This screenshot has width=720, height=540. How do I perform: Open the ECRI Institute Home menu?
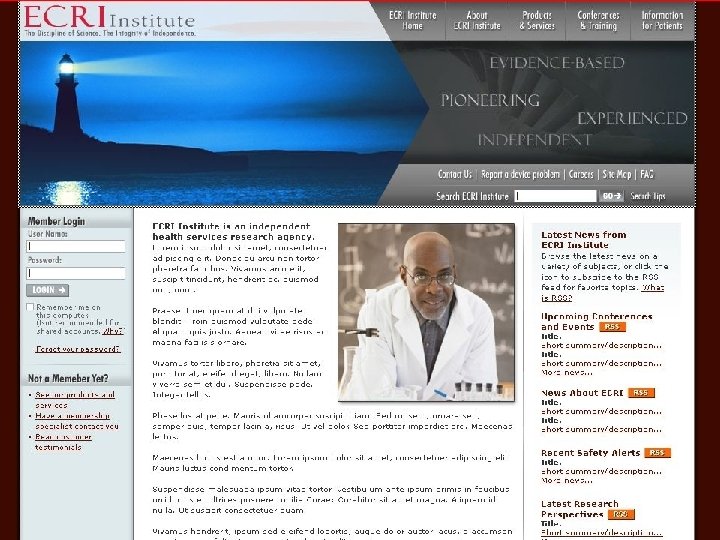[412, 21]
